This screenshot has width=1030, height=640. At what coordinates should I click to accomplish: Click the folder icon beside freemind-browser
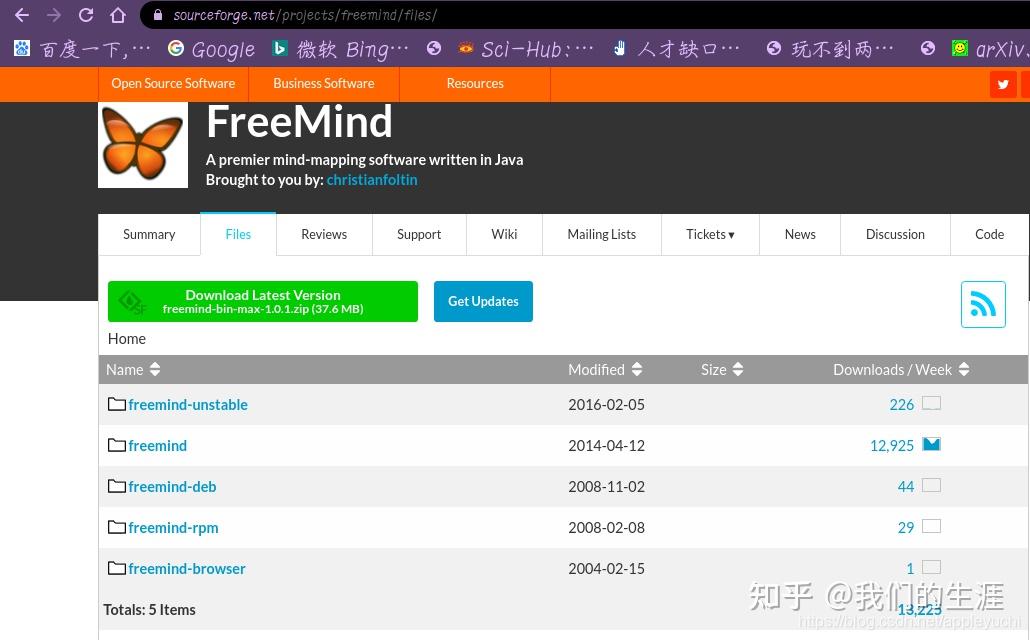pos(117,568)
